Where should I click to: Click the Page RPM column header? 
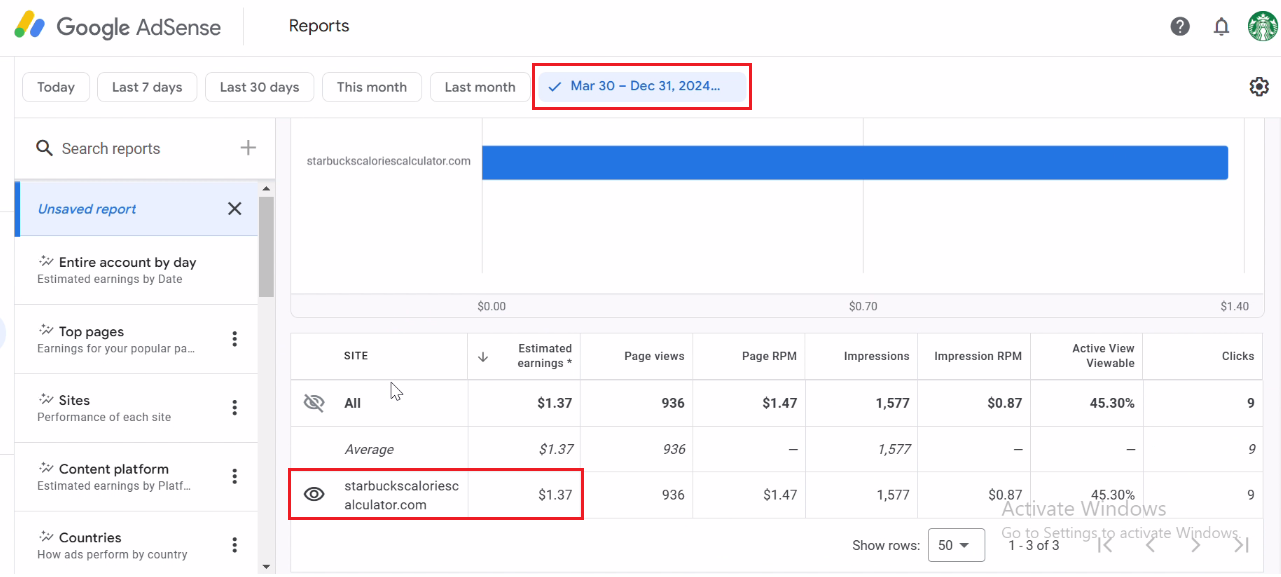coord(769,356)
